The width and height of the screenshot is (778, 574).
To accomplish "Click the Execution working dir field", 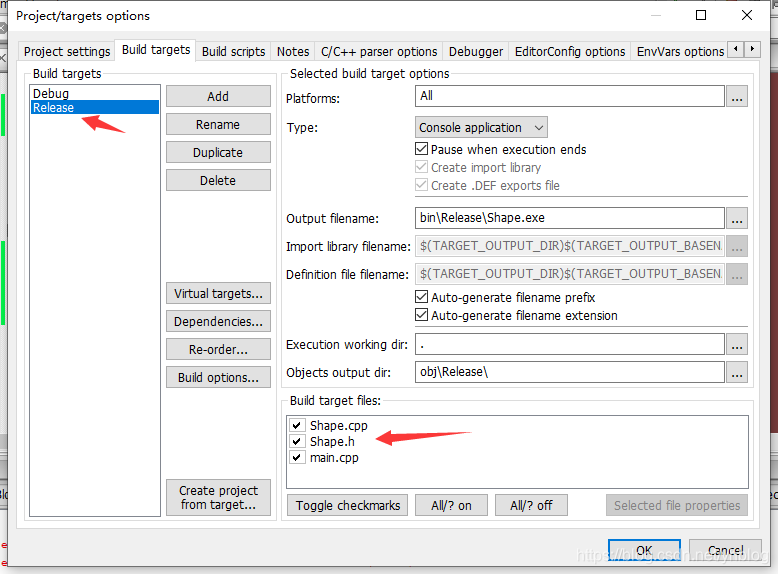I will tap(570, 344).
